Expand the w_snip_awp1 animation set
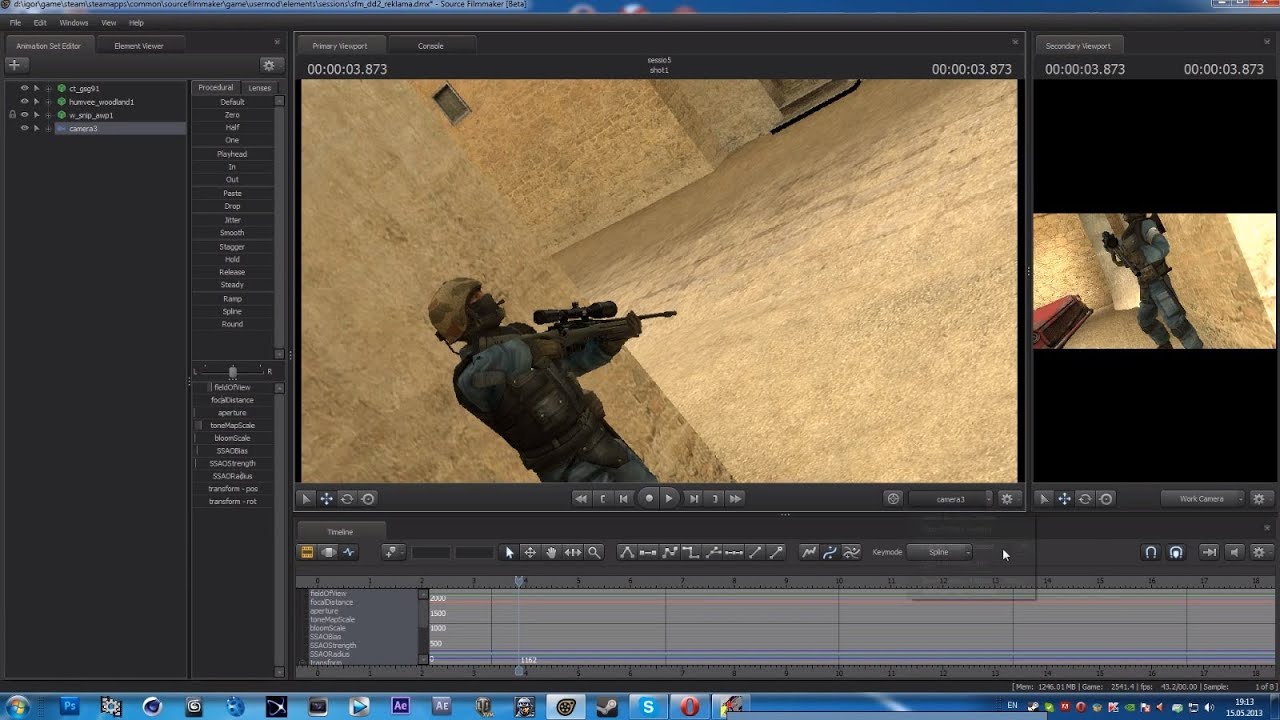 click(x=48, y=115)
